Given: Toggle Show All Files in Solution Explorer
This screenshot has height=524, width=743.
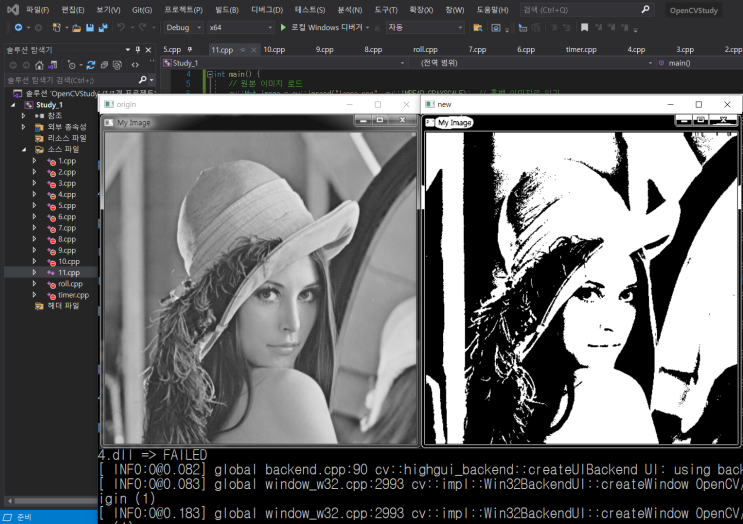Looking at the screenshot, I should 117,65.
